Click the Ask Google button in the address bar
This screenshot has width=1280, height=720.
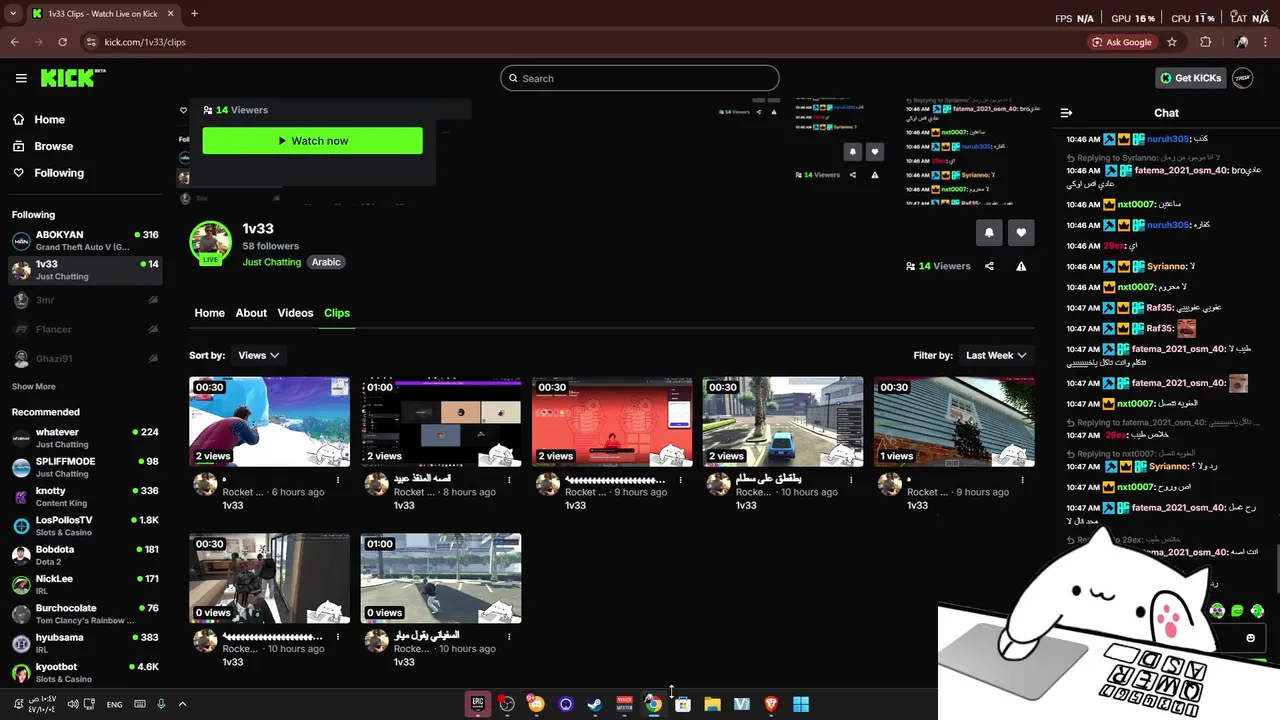click(x=1122, y=42)
